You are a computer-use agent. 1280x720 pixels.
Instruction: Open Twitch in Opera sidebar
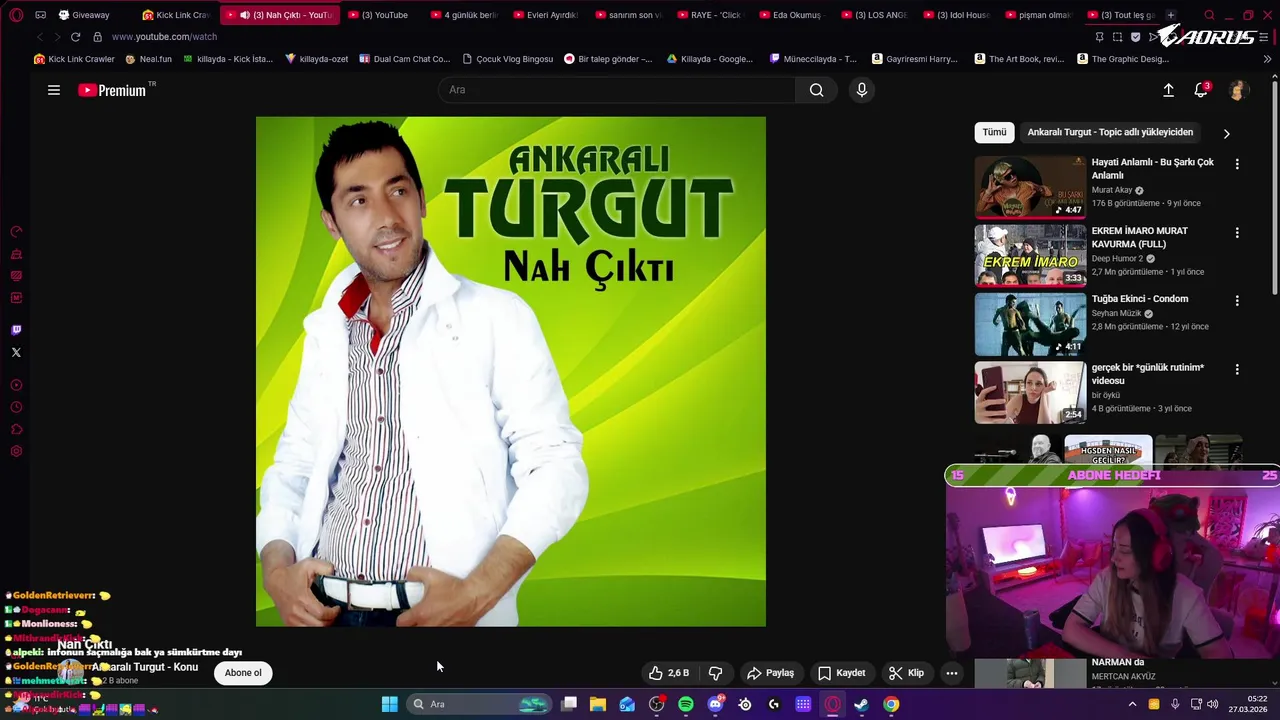point(16,330)
